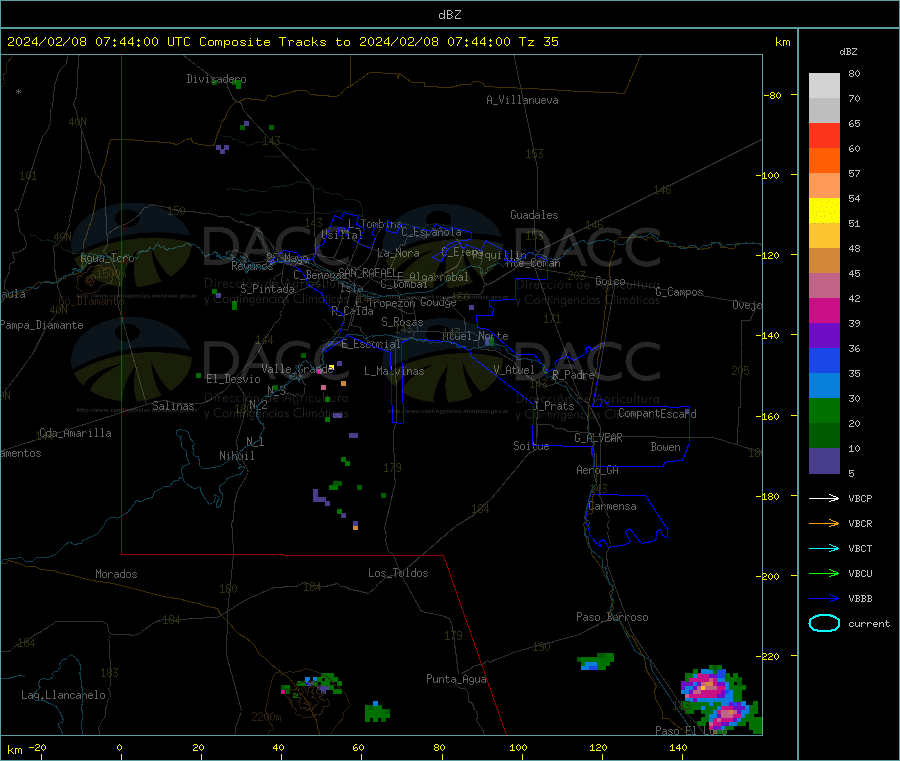This screenshot has height=761, width=900.
Task: Click the G_ALVEAR map label
Action: 598,438
